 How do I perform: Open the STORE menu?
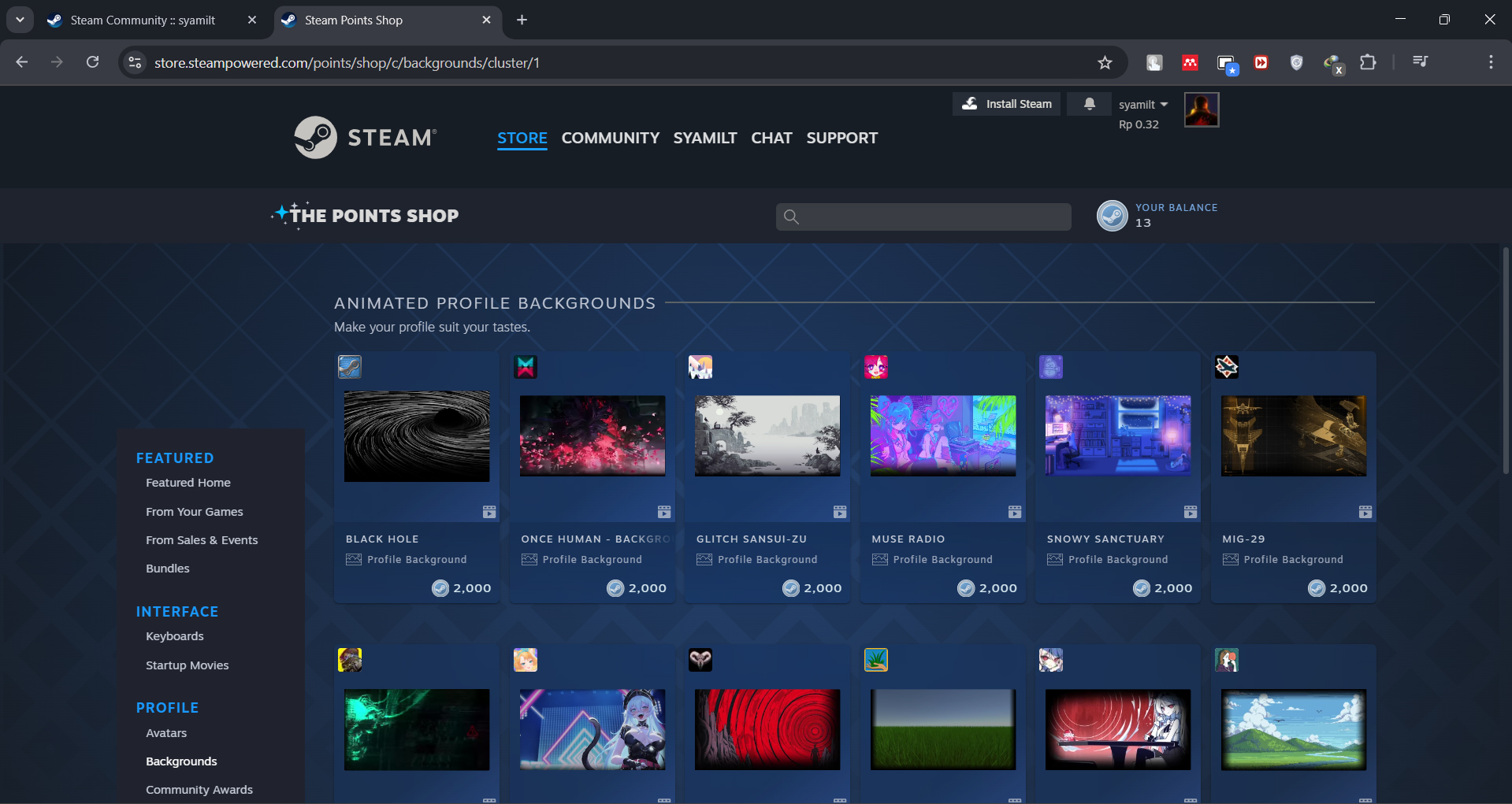[x=522, y=138]
